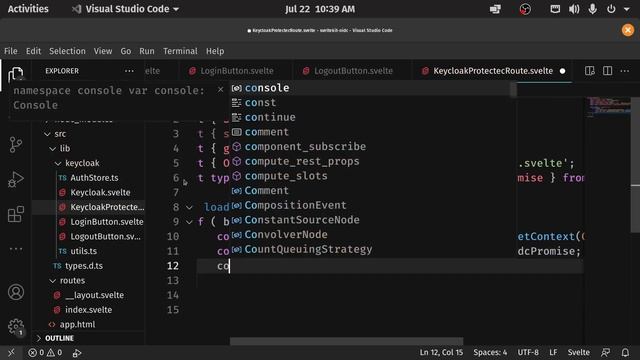640x360 pixels.
Task: Open the Run menu
Action: coord(147,51)
